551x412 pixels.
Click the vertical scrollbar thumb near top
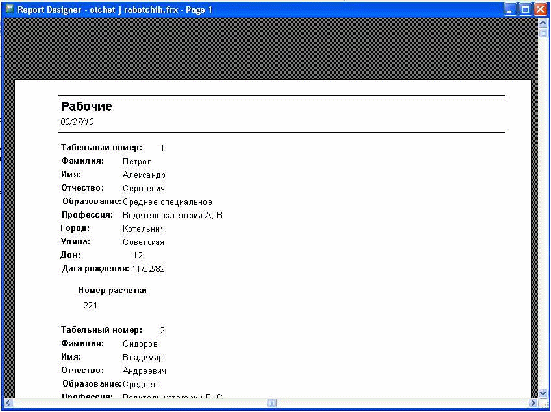[543, 33]
